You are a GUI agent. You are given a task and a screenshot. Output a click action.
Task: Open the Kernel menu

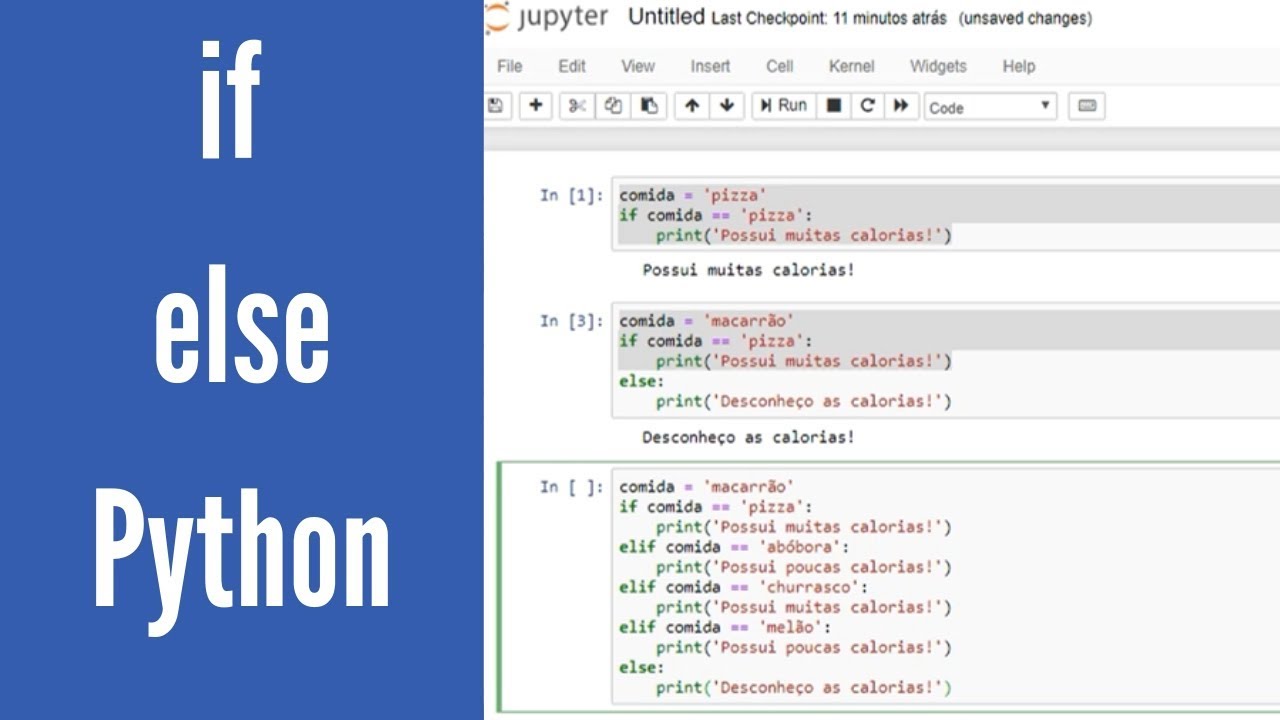(x=852, y=66)
